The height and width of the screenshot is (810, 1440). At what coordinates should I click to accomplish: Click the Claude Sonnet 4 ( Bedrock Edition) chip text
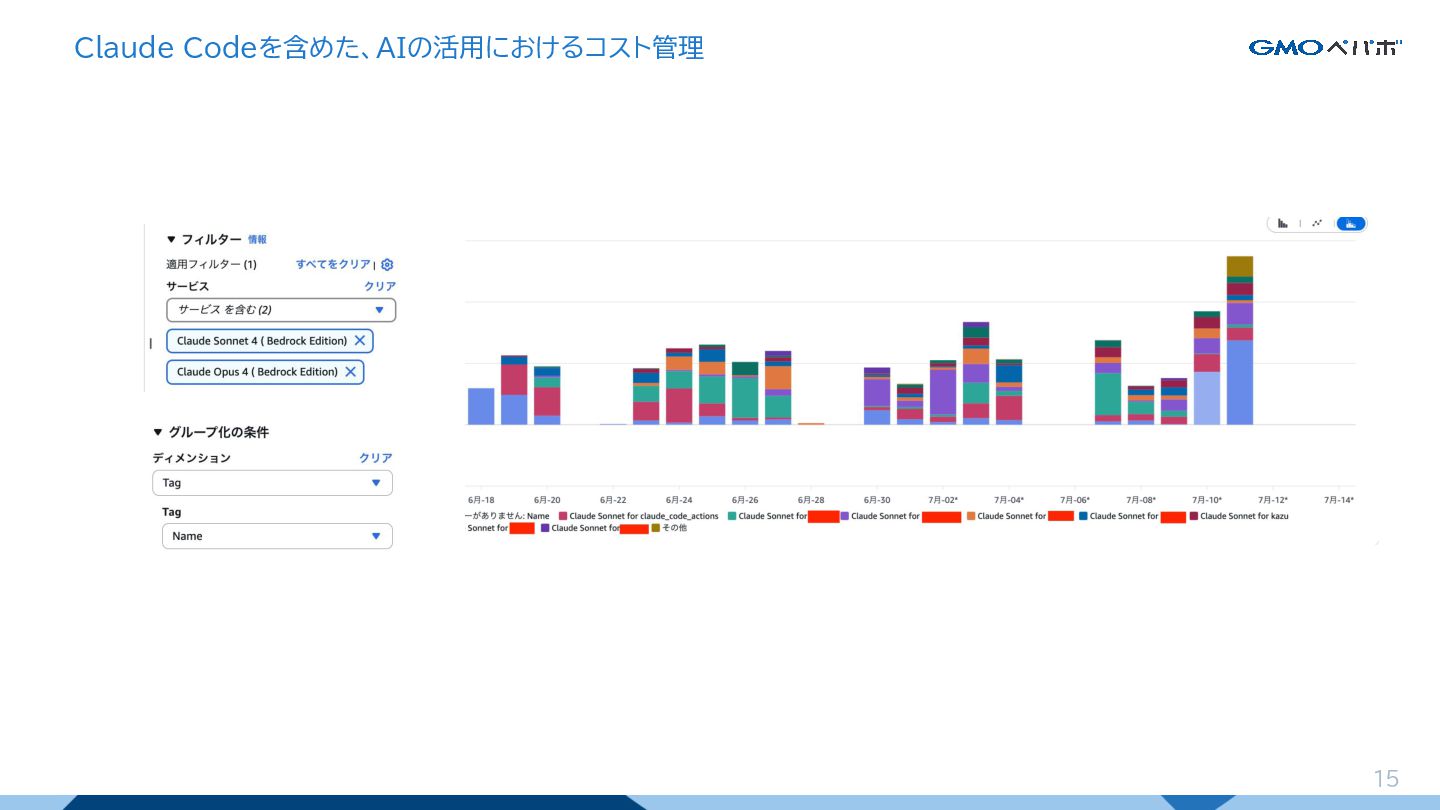coord(262,341)
